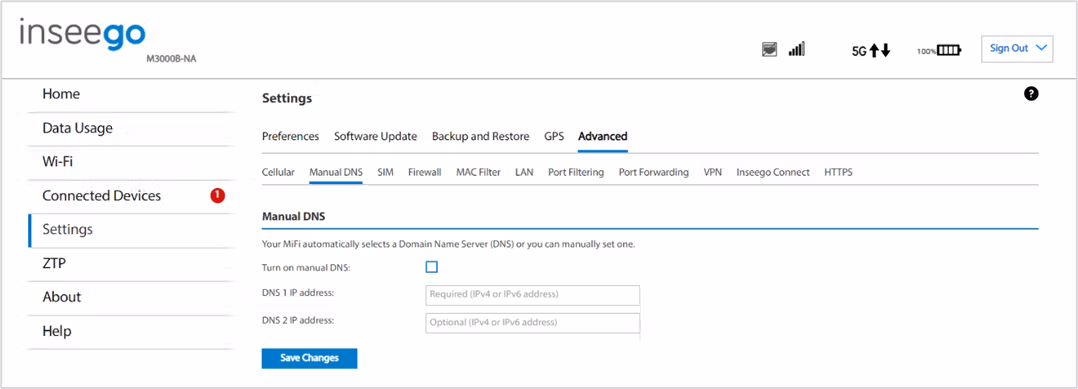Open the Port Forwarding sub-tab
Screen dimensions: 1078x389
pos(654,173)
